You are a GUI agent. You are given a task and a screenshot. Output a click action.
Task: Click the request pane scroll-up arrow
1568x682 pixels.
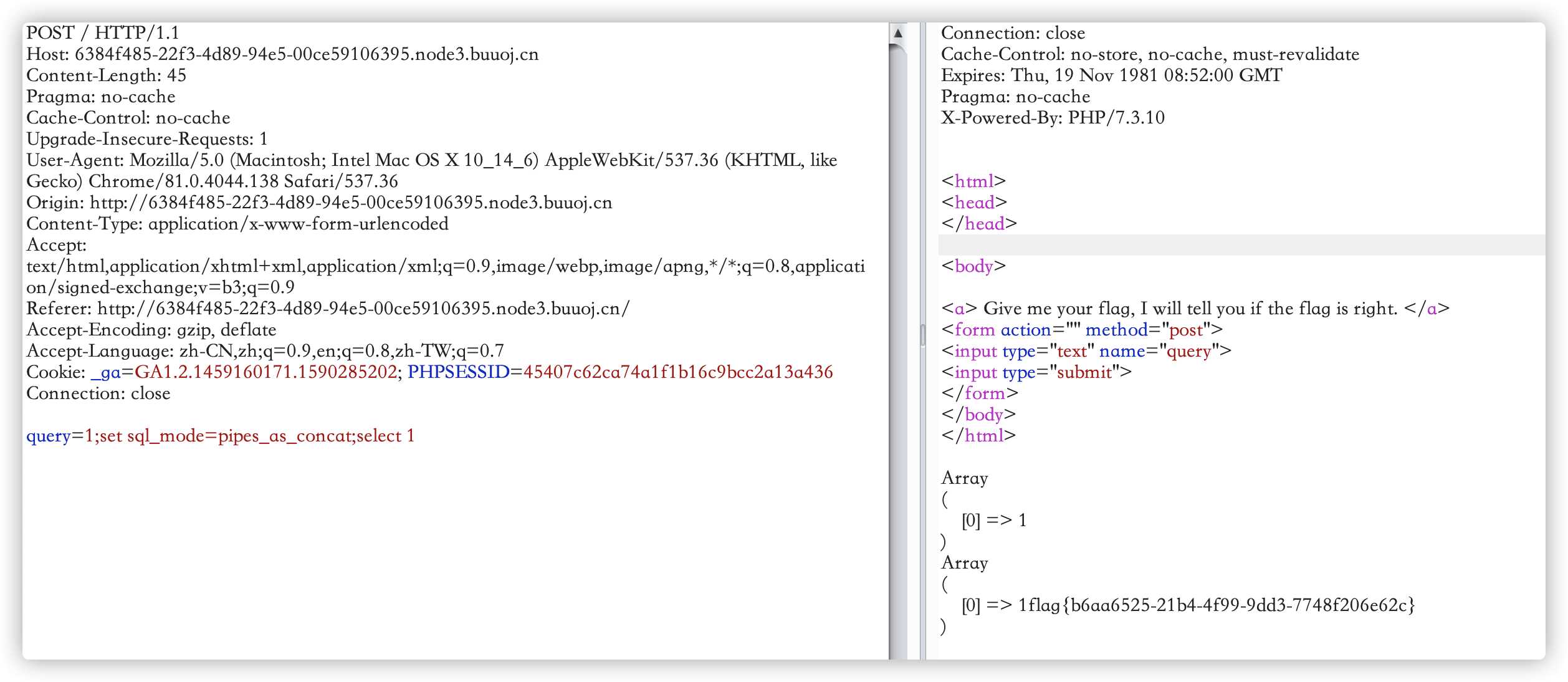point(898,33)
